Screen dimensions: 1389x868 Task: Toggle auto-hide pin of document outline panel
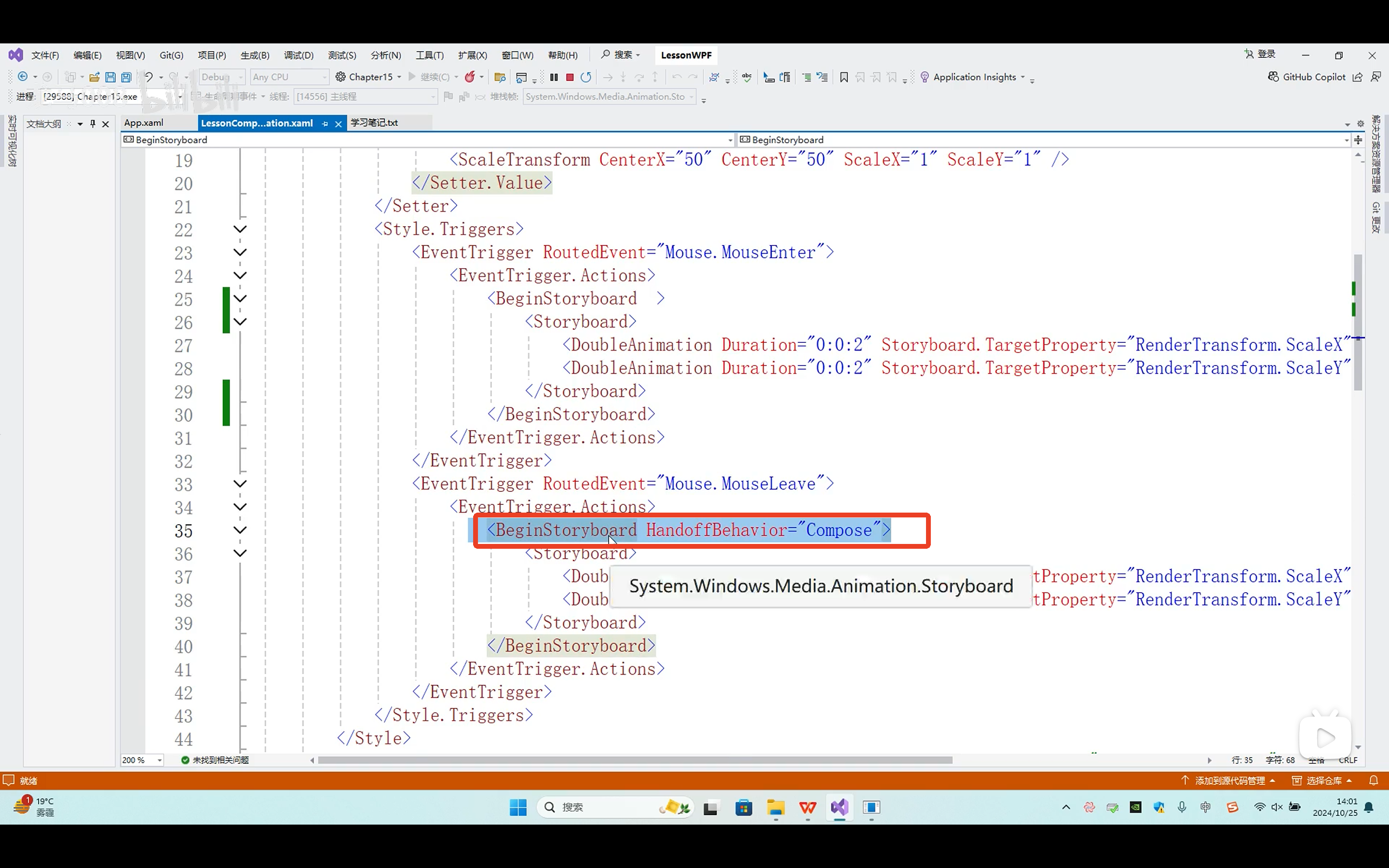click(x=93, y=123)
